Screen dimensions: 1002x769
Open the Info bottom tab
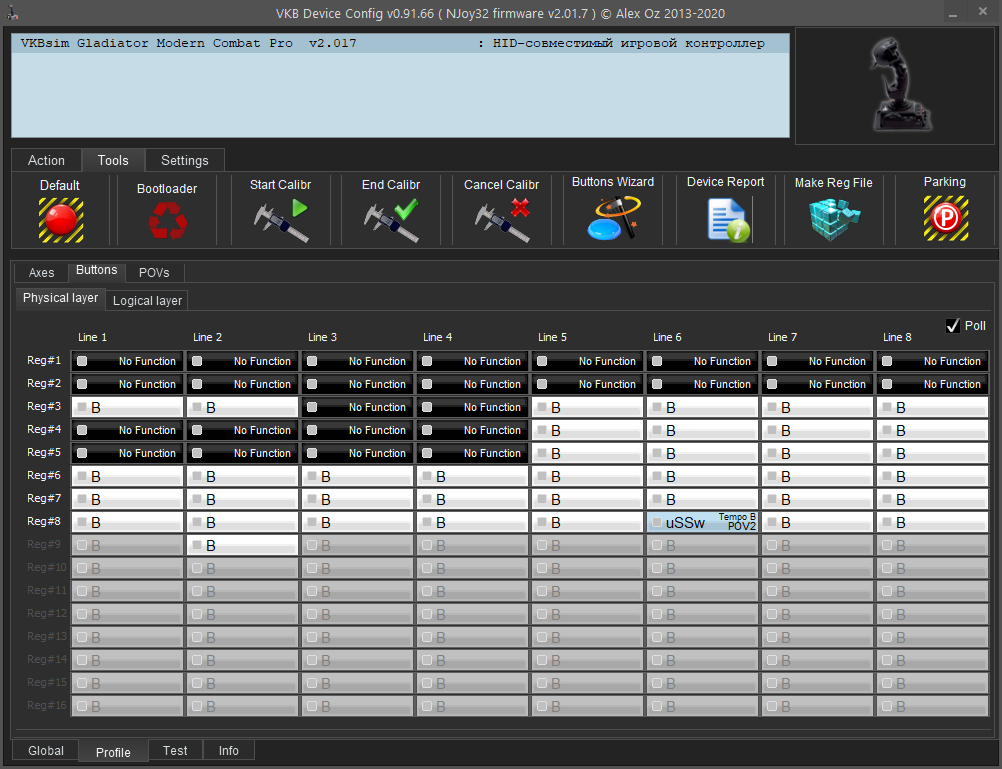229,750
